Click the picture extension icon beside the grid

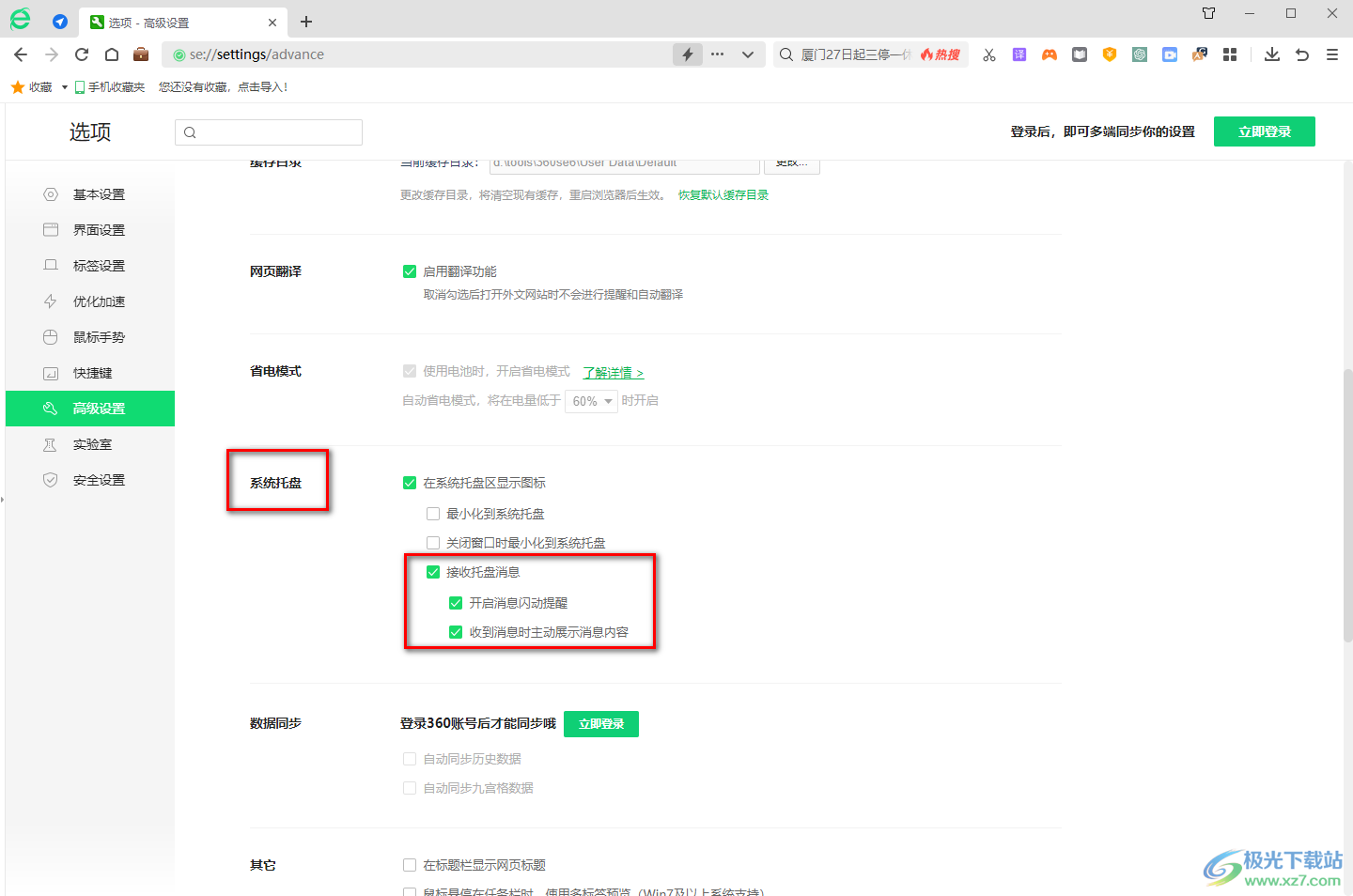(x=1200, y=54)
